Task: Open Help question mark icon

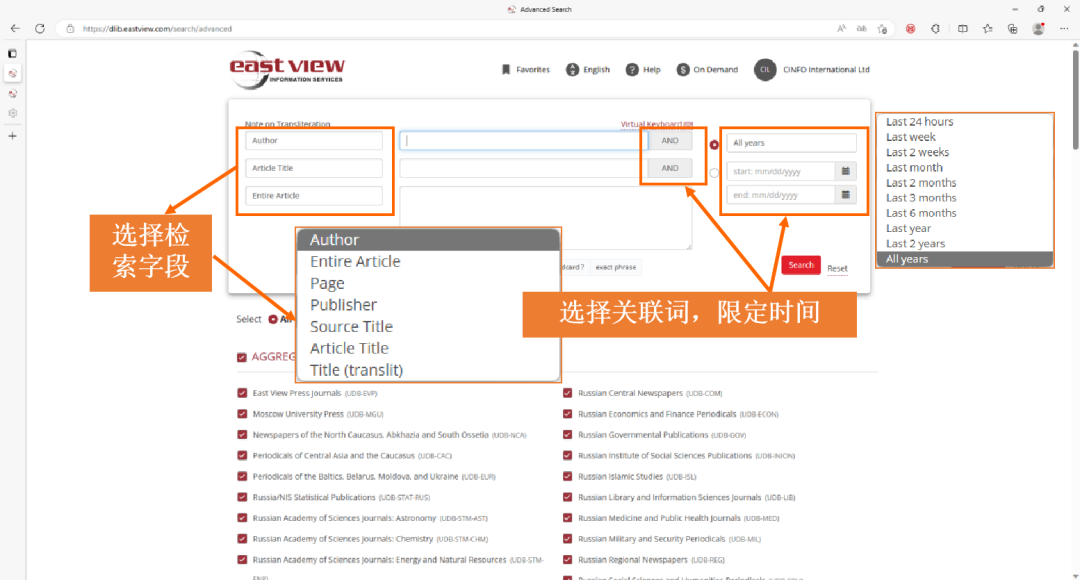Action: point(632,70)
